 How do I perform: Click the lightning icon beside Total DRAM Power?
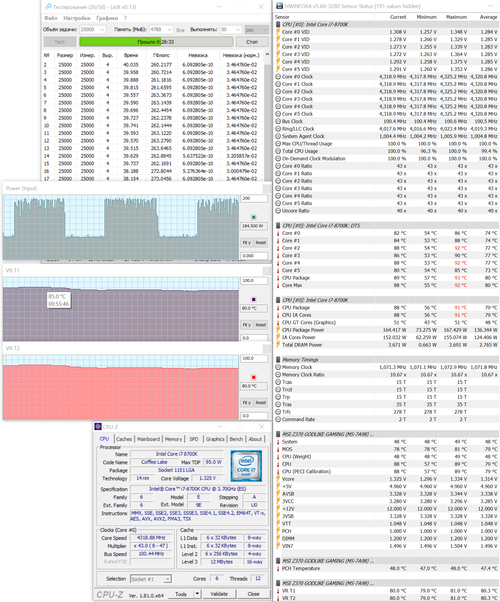click(278, 345)
